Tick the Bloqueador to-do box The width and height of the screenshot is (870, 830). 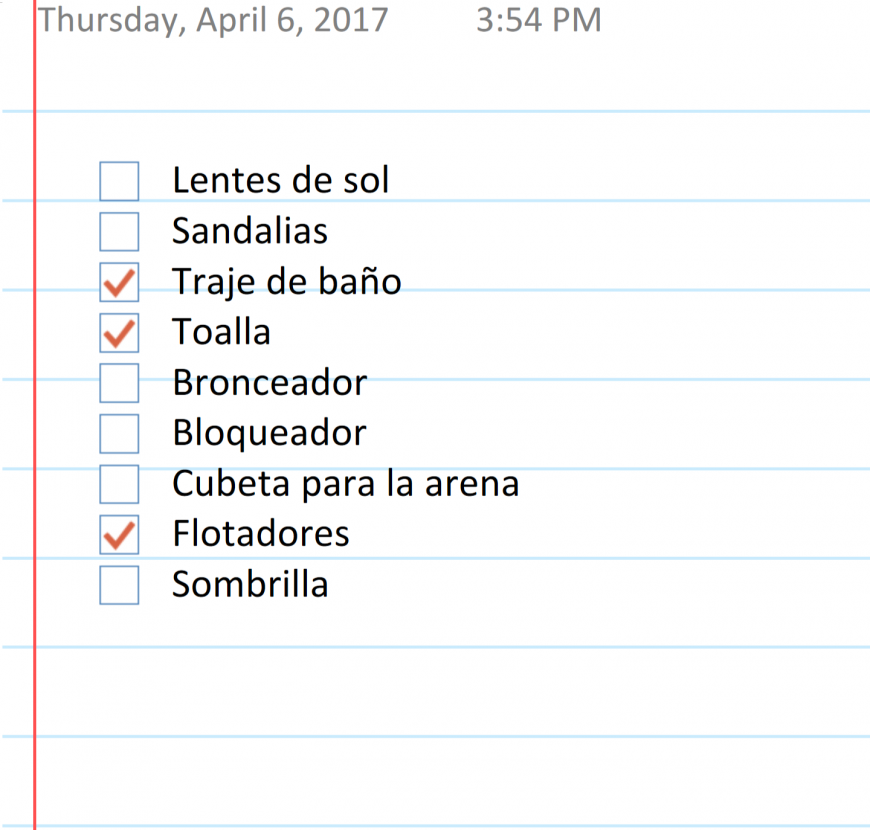119,433
